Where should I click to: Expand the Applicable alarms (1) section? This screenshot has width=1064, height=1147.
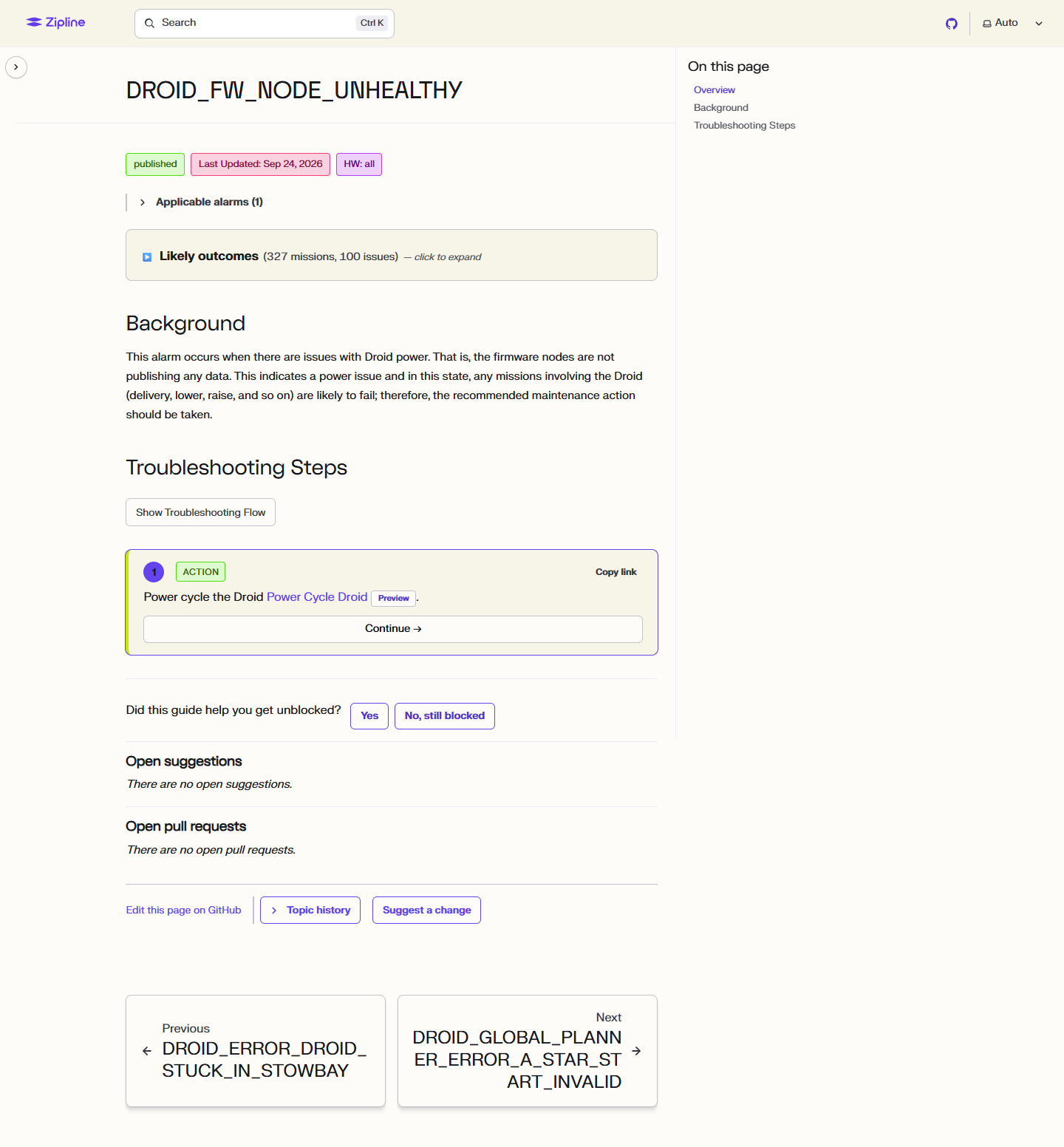coord(202,202)
